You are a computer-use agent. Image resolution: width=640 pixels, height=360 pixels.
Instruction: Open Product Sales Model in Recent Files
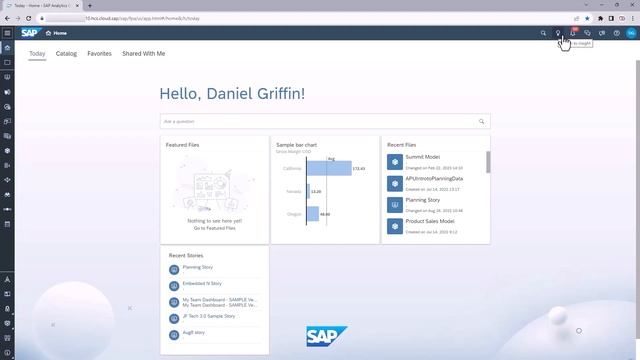(x=430, y=221)
